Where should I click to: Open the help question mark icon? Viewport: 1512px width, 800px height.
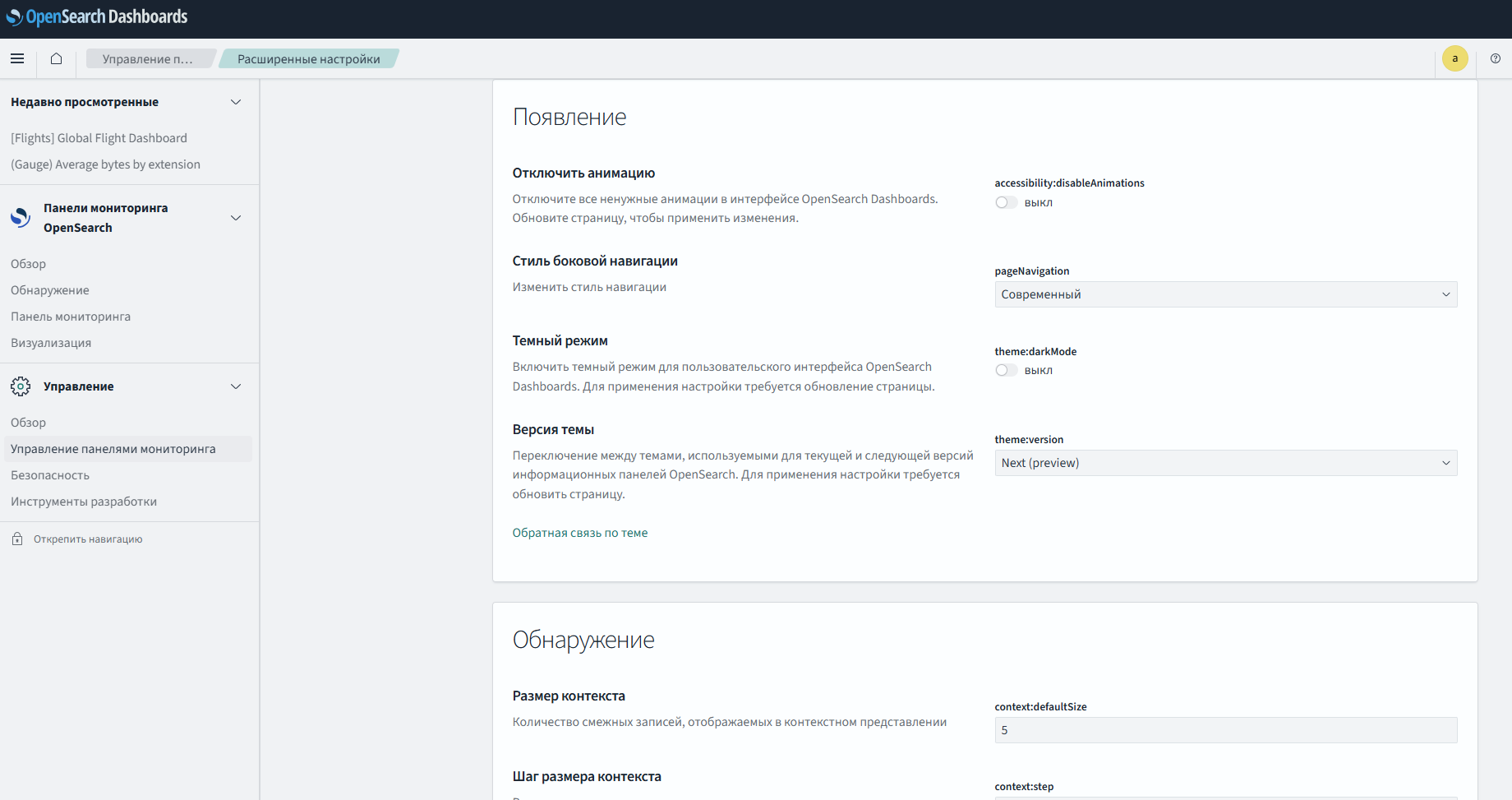pos(1495,58)
